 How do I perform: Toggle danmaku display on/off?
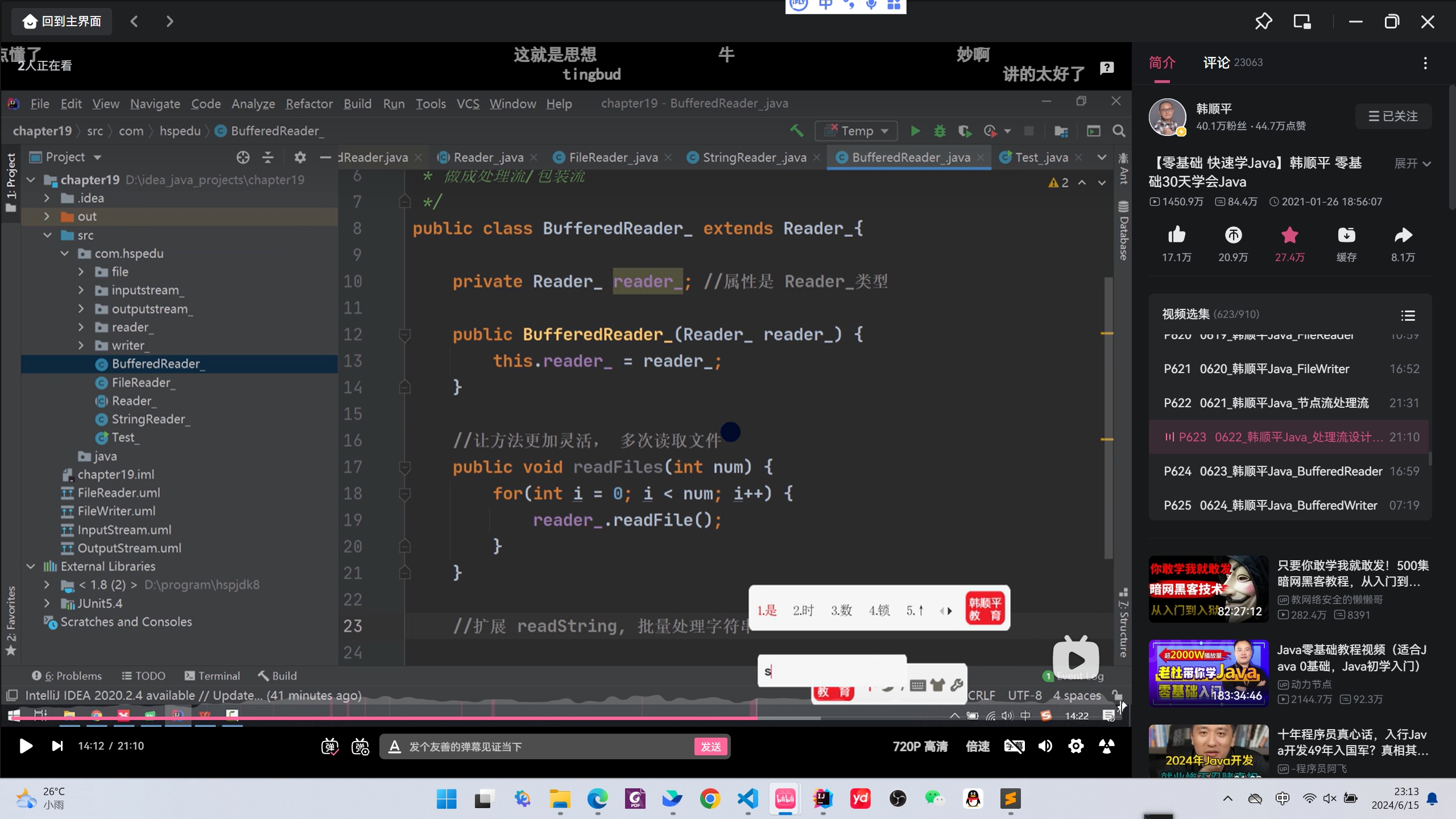click(x=330, y=746)
